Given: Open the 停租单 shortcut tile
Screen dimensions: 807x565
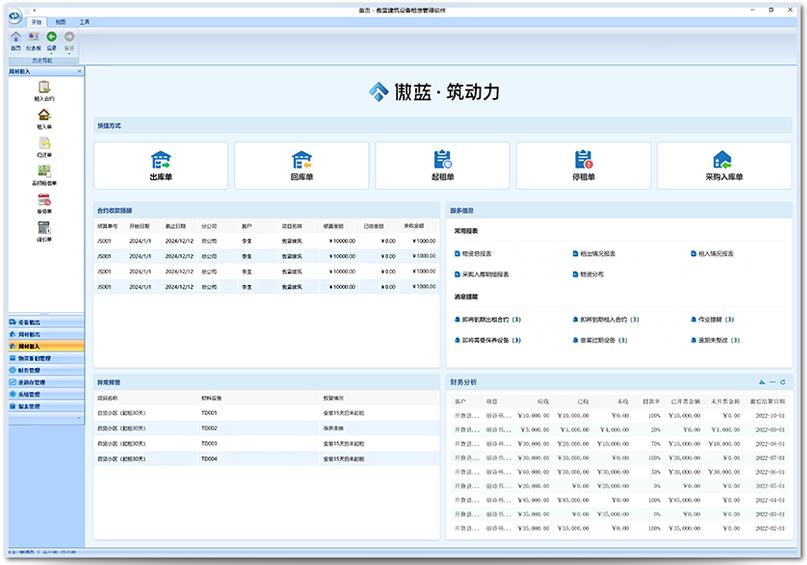Looking at the screenshot, I should [x=583, y=165].
